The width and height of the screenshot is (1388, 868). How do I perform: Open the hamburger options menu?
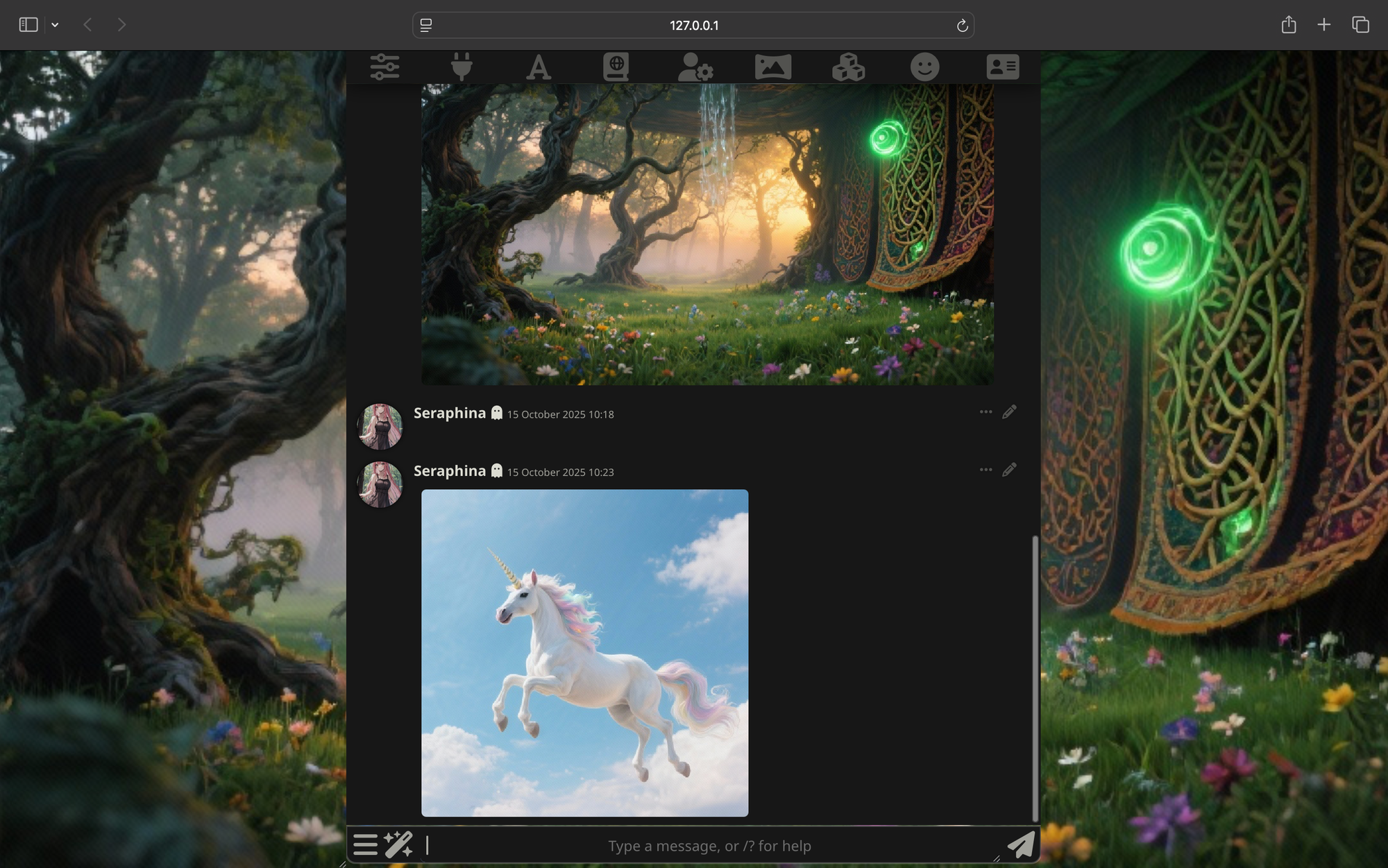(365, 844)
